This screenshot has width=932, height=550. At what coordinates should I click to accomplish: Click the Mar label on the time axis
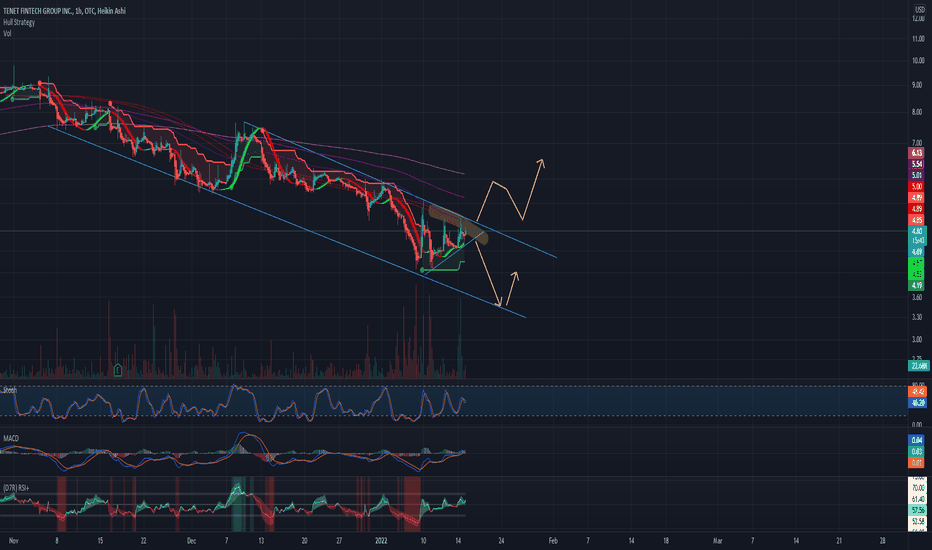point(717,541)
